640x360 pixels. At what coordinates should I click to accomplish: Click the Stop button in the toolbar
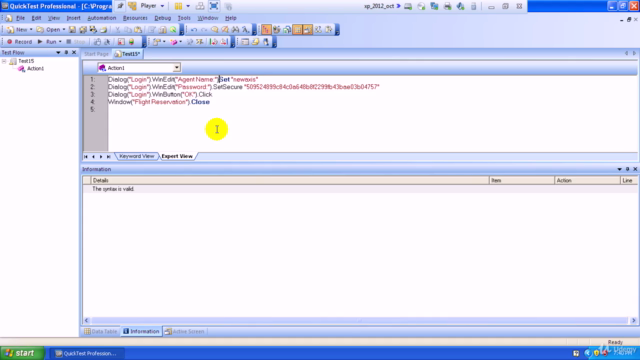[x=76, y=42]
